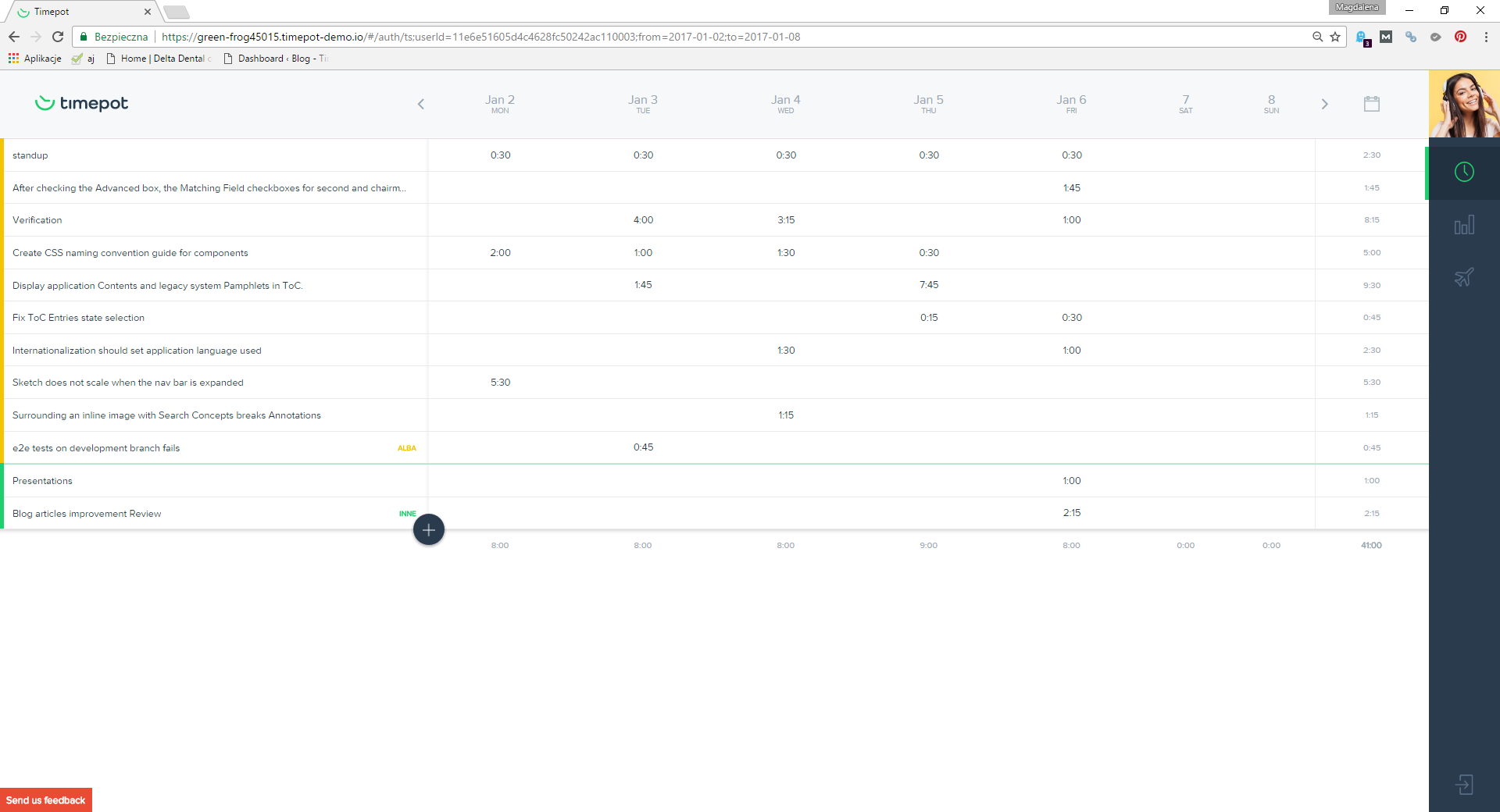The width and height of the screenshot is (1500, 812).
Task: Go to next week with right chevron
Action: [x=1324, y=104]
